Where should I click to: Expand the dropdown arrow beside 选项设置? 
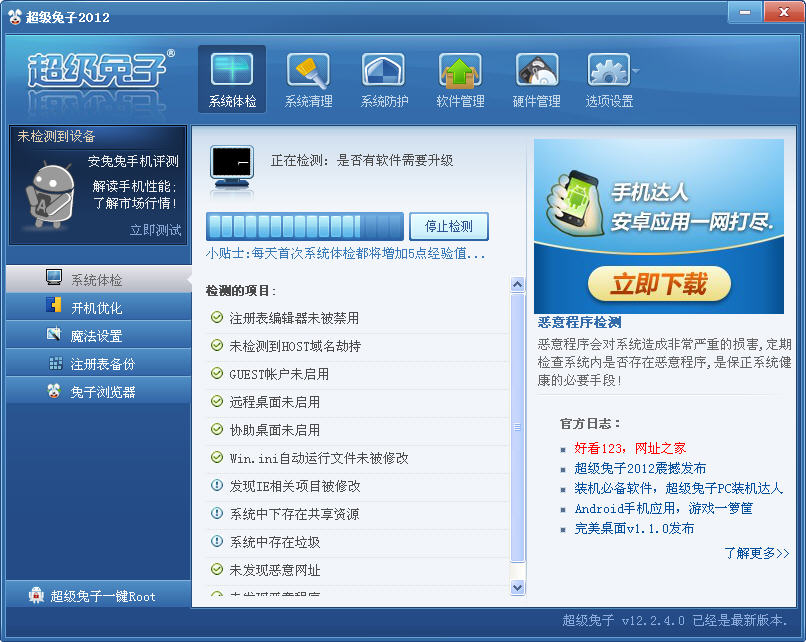(635, 72)
